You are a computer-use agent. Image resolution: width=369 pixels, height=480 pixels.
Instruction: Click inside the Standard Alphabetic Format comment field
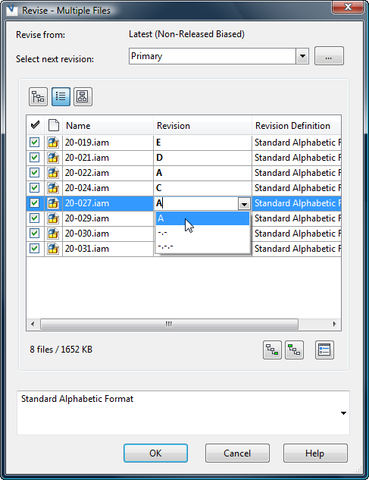tap(183, 413)
